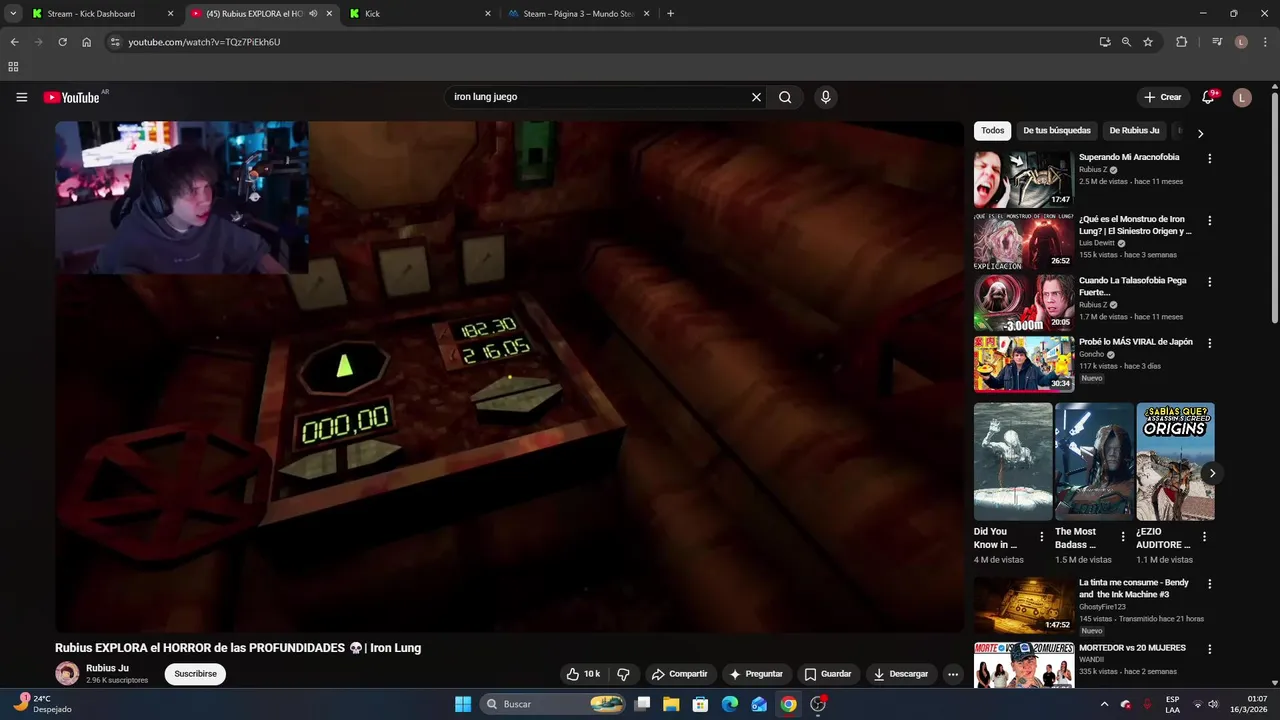
Task: Run the search with the magnifier button
Action: 785,97
